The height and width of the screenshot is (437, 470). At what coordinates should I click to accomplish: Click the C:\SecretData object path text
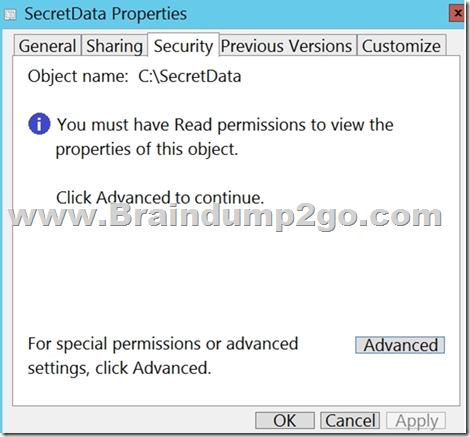tap(190, 76)
